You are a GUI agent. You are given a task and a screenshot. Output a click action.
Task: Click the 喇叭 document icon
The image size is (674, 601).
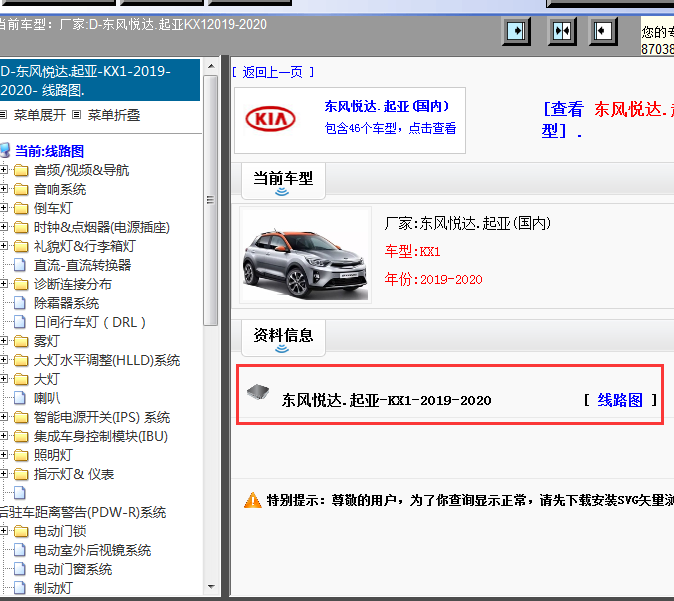tap(19, 398)
